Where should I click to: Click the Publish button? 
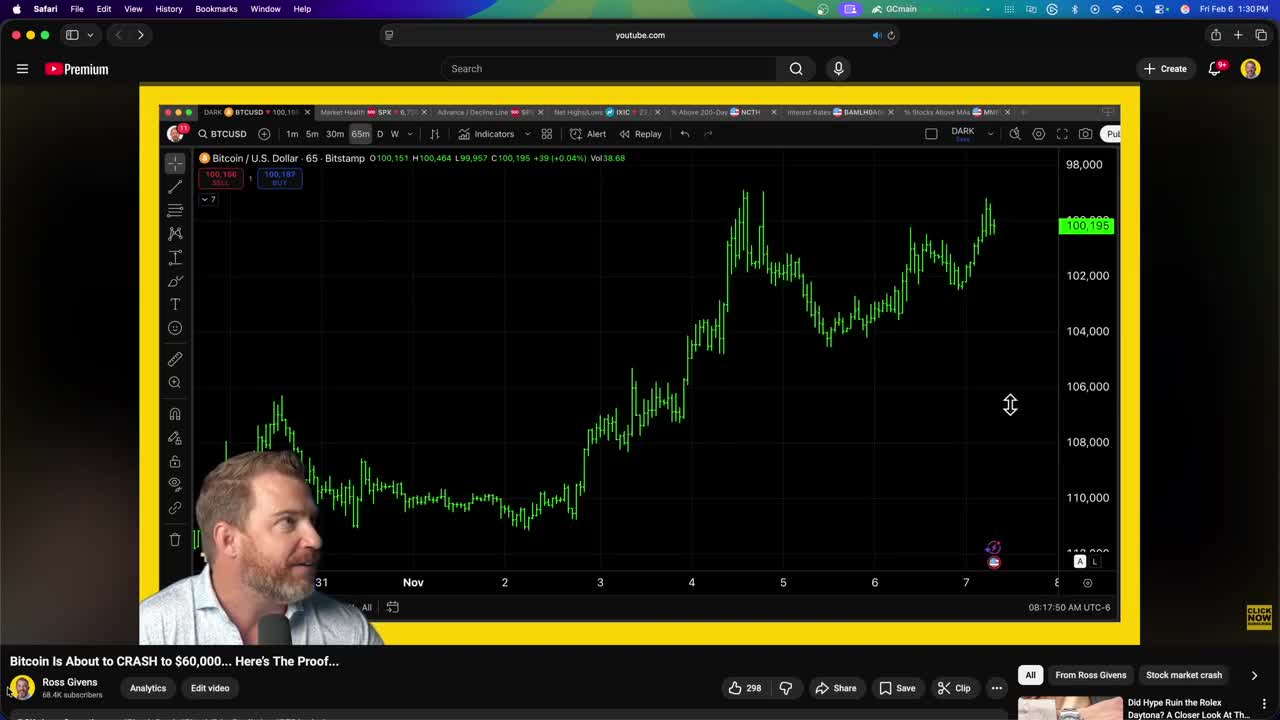point(1112,133)
